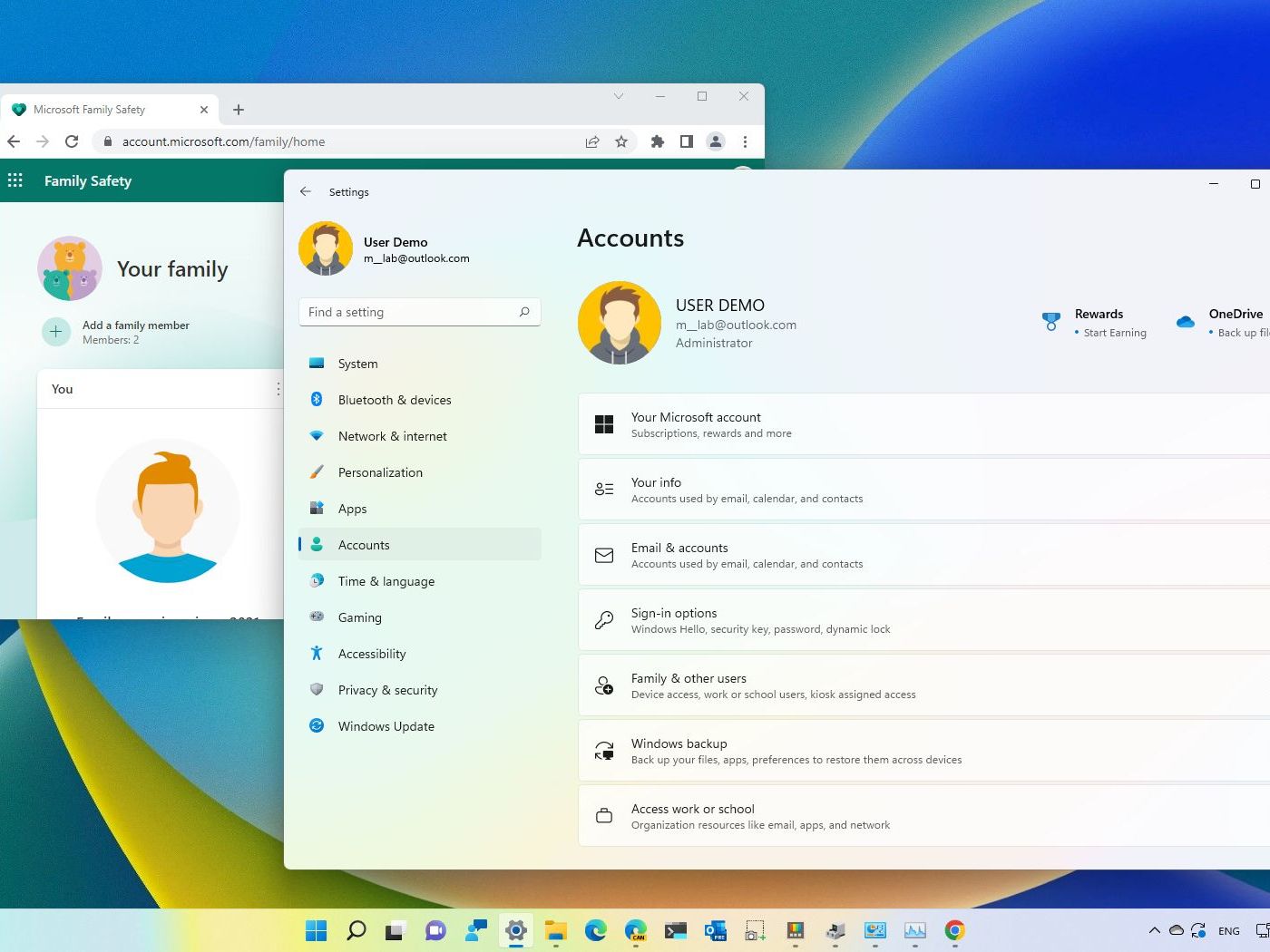Click the OneDrive tile
The image size is (1270, 952).
[1222, 323]
